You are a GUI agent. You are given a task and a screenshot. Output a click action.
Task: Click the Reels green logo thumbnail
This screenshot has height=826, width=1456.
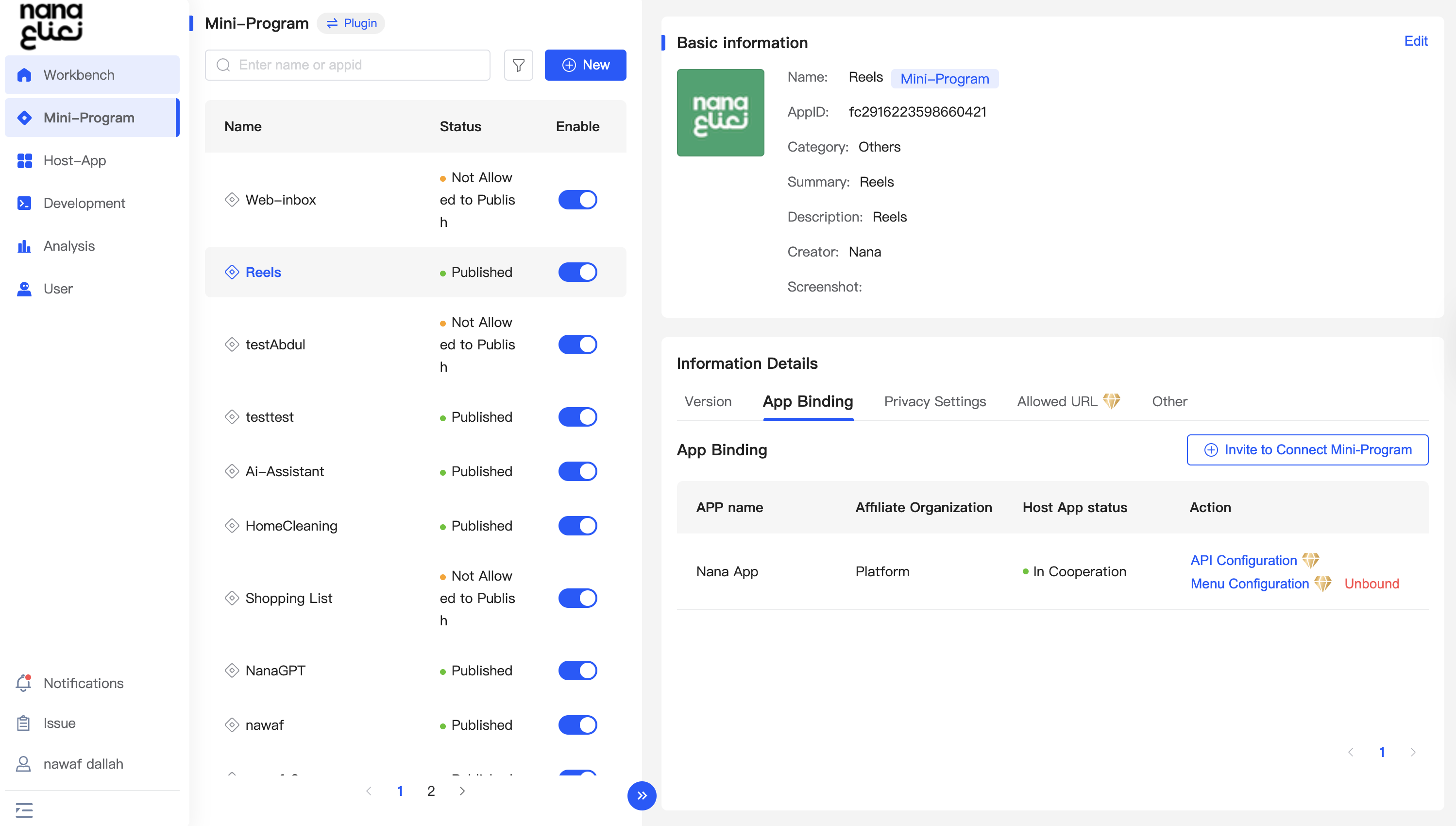[x=720, y=113]
